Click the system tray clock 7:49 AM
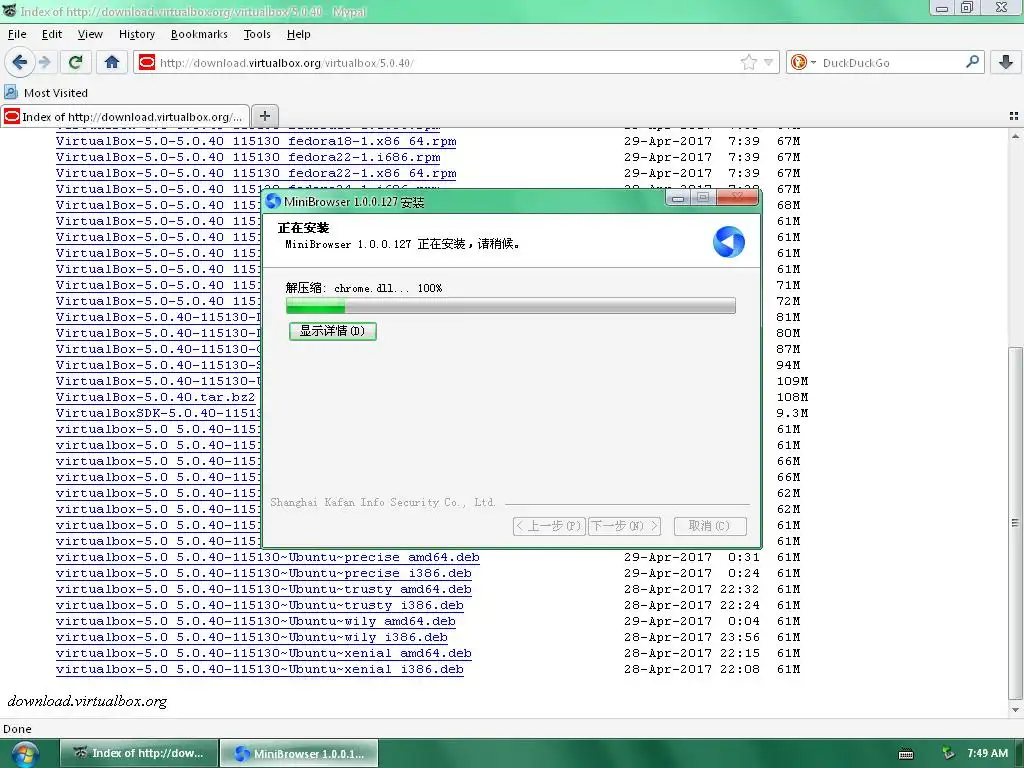Screen dimensions: 1024x768 tap(987, 753)
